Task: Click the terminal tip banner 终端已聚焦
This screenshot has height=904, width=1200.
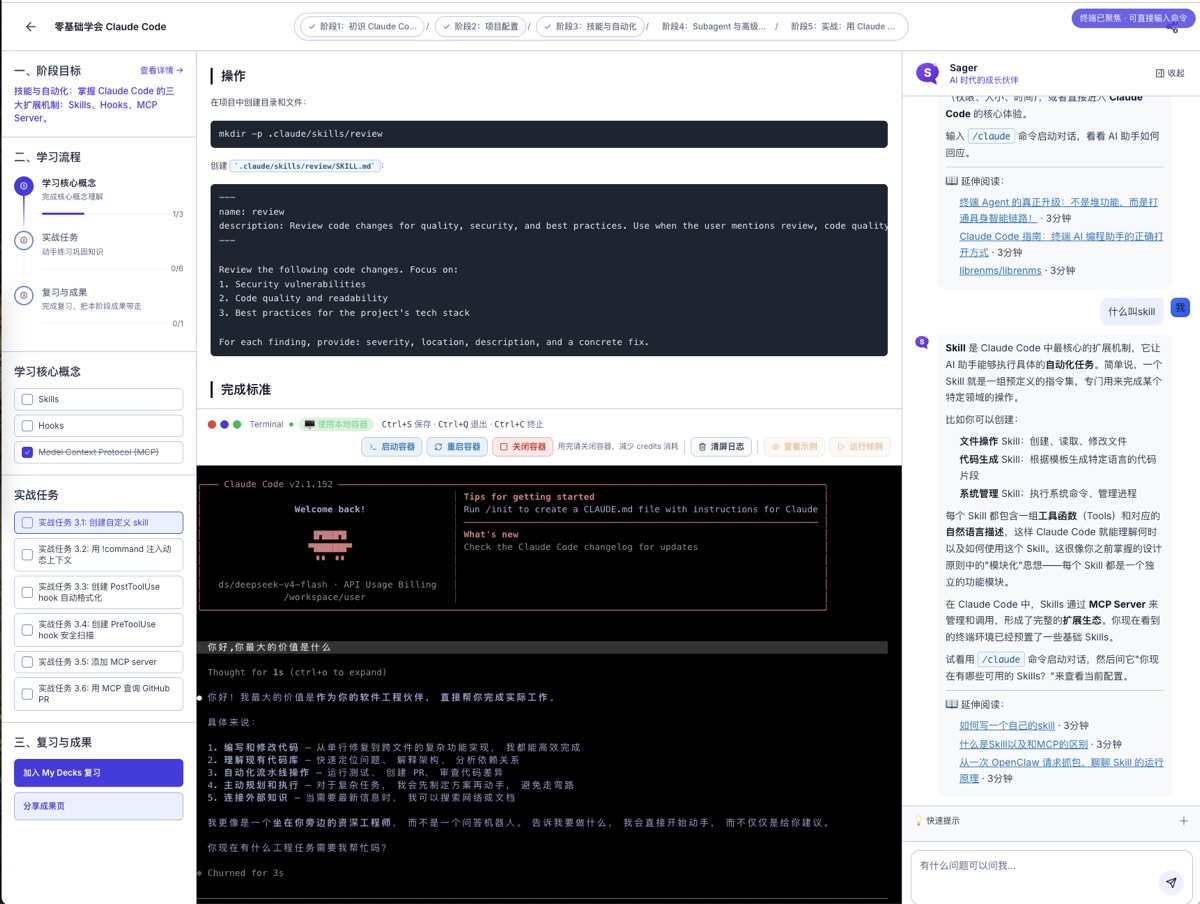Action: tap(1133, 18)
